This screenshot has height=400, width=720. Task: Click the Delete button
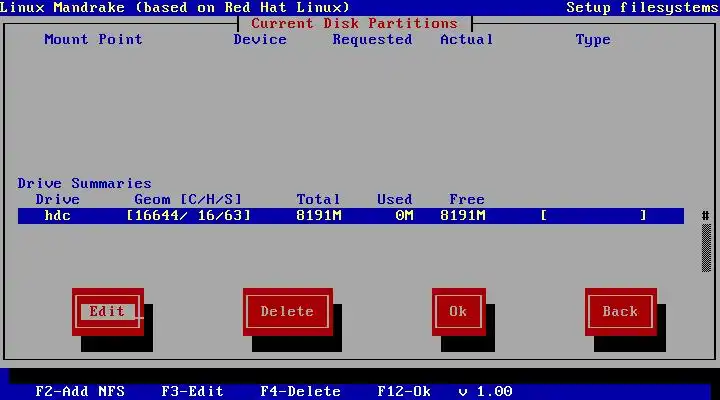288,312
